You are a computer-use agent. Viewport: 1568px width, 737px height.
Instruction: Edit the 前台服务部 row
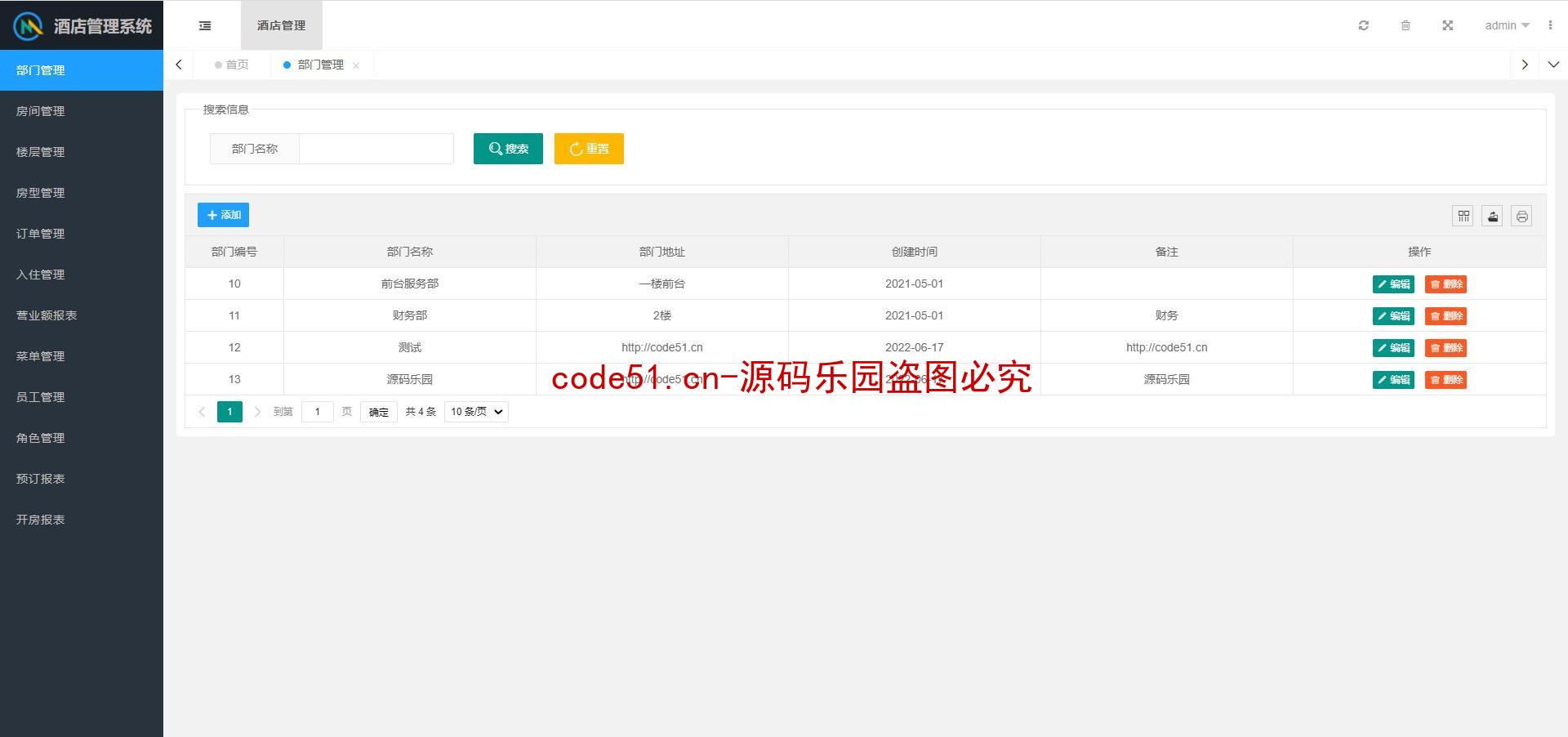coord(1393,284)
